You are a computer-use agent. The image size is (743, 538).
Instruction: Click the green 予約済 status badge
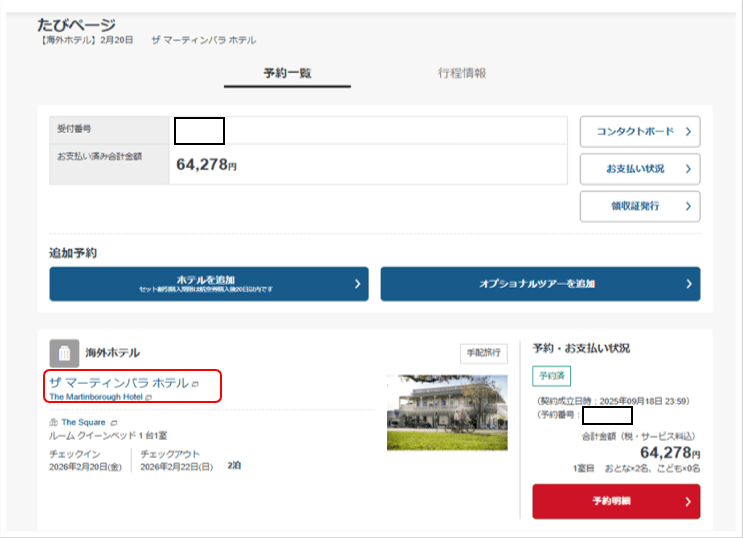point(551,377)
